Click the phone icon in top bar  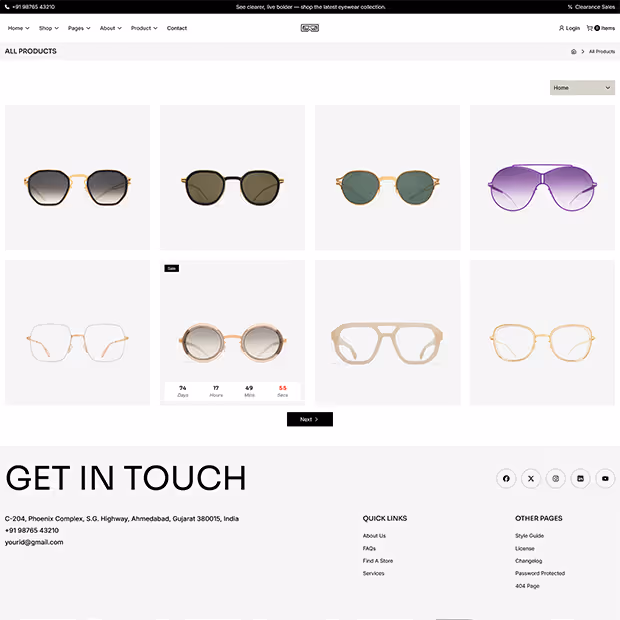pyautogui.click(x=7, y=7)
